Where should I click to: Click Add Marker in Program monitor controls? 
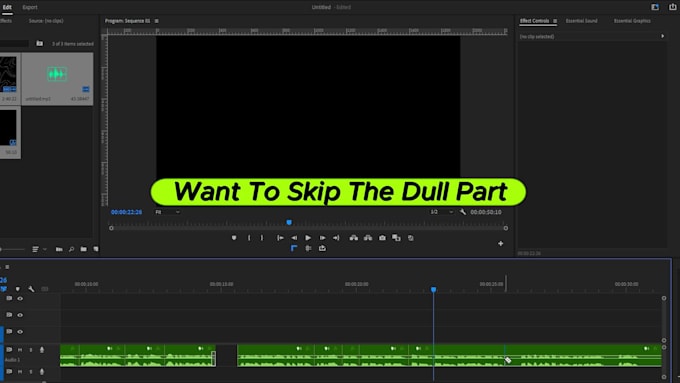coord(234,238)
